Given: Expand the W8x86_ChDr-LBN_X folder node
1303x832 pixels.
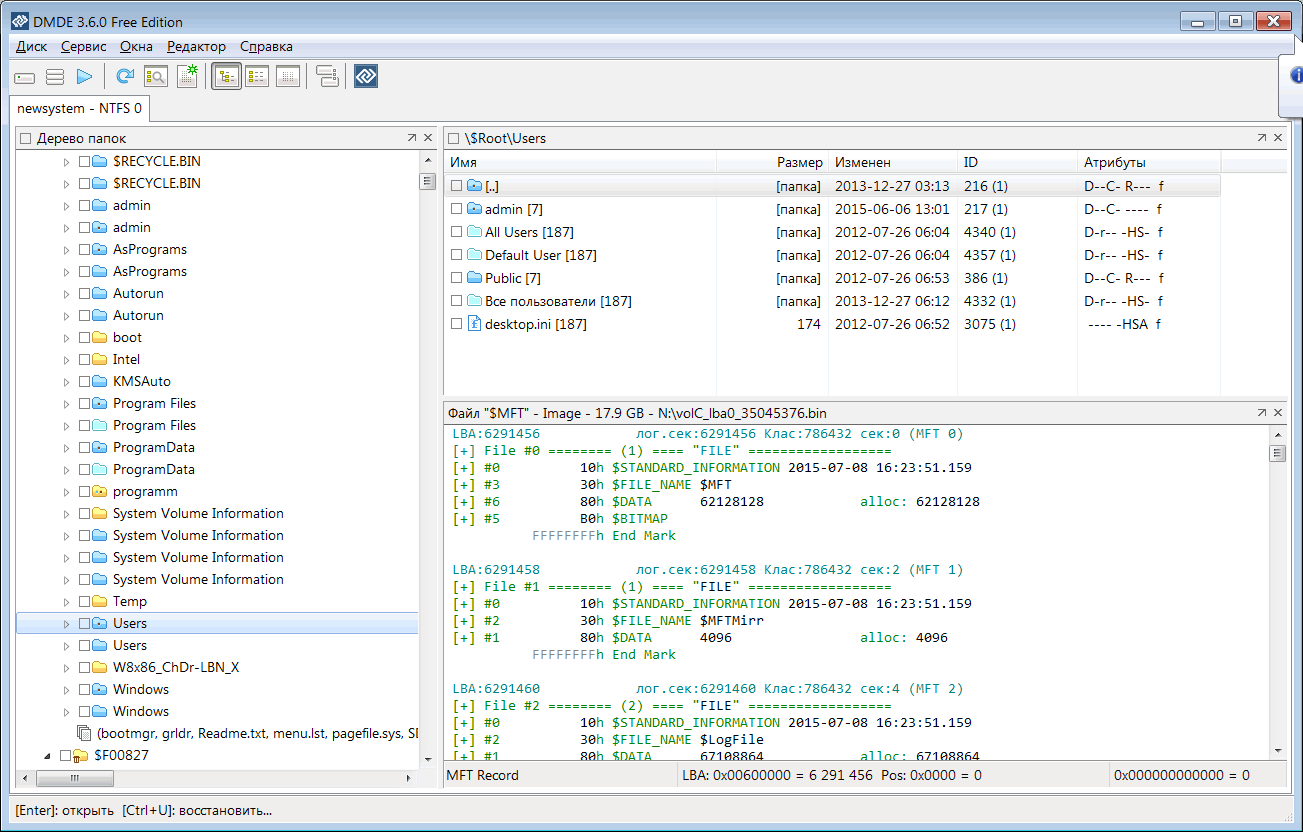Looking at the screenshot, I should [x=67, y=668].
